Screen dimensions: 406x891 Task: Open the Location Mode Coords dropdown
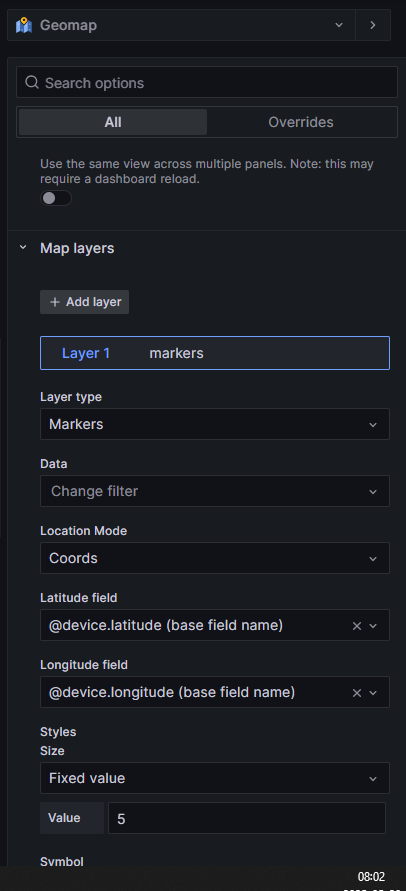pyautogui.click(x=215, y=558)
